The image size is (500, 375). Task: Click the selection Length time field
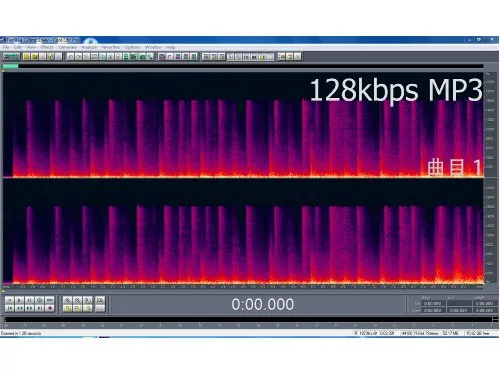[x=484, y=303]
